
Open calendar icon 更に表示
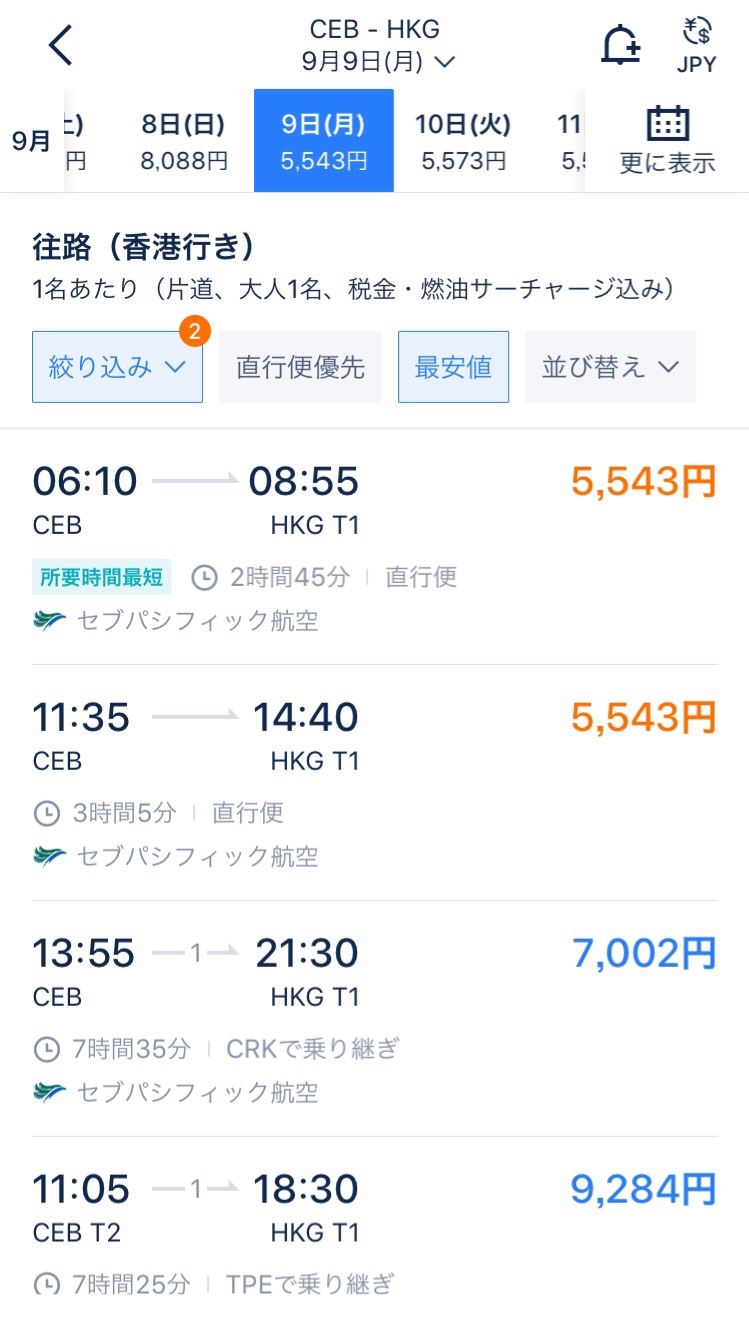pyautogui.click(x=667, y=140)
